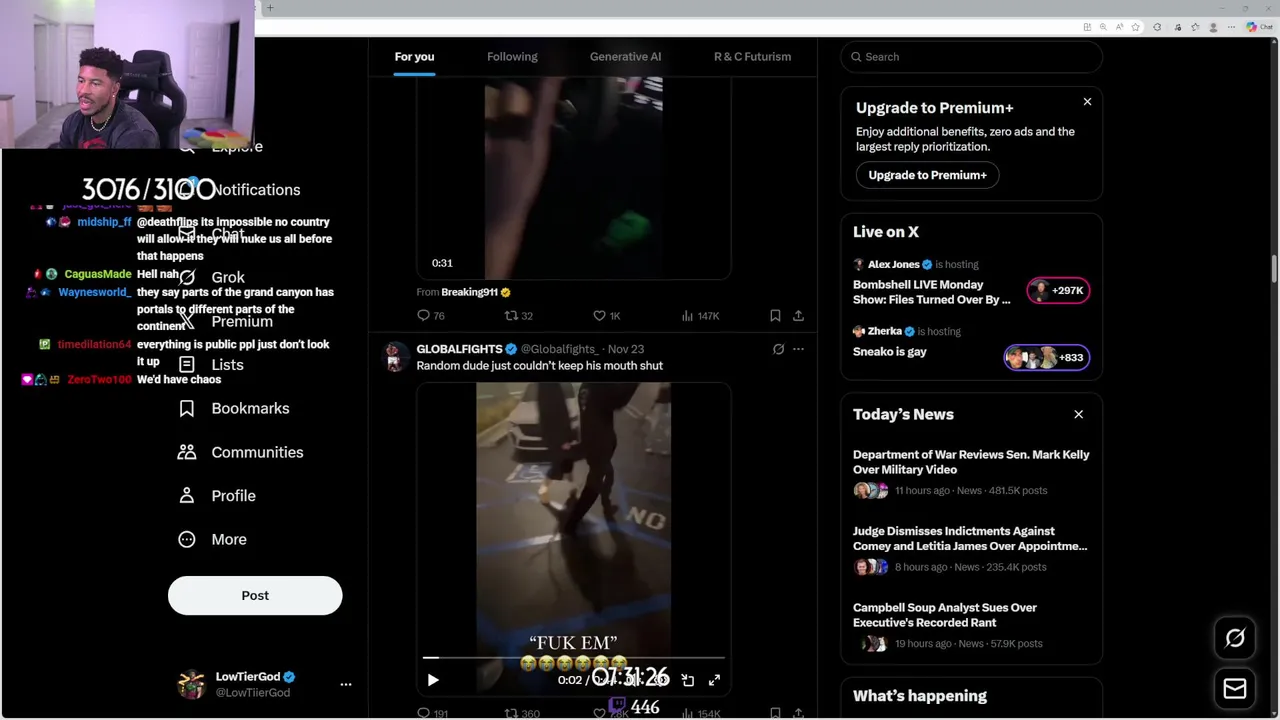Click the Search input field

(x=972, y=57)
